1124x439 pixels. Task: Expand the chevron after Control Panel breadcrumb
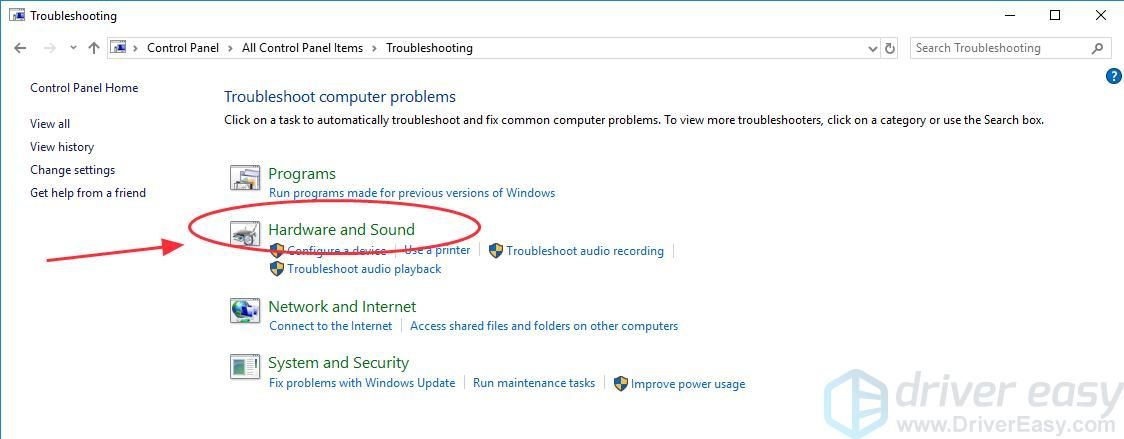(x=232, y=48)
